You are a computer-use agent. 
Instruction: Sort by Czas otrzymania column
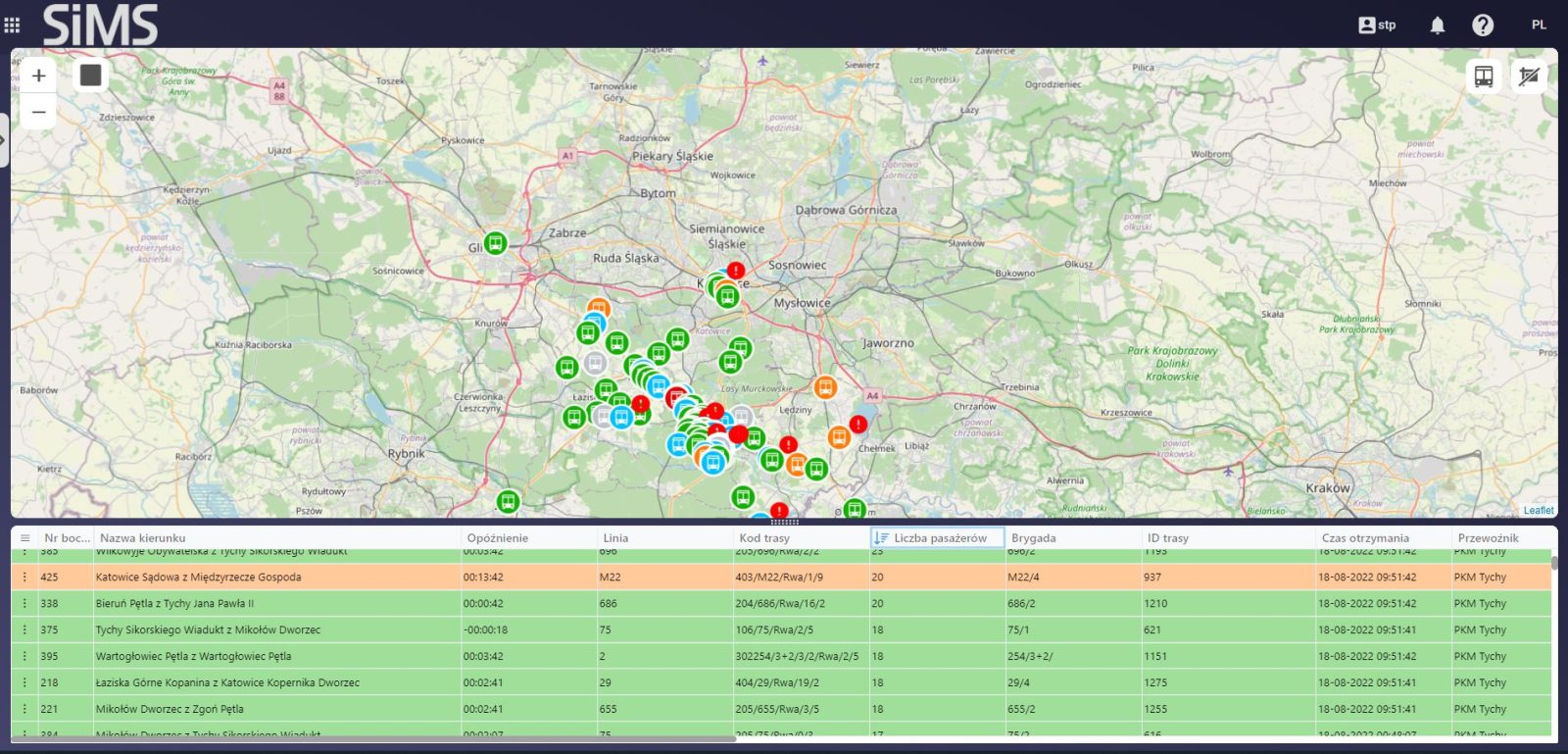click(1365, 537)
